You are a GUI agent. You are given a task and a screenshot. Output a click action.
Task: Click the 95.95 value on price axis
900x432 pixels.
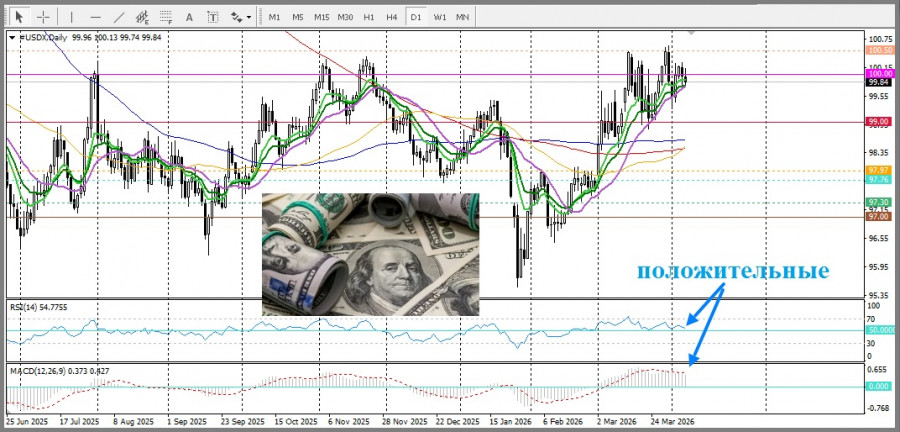pos(880,267)
